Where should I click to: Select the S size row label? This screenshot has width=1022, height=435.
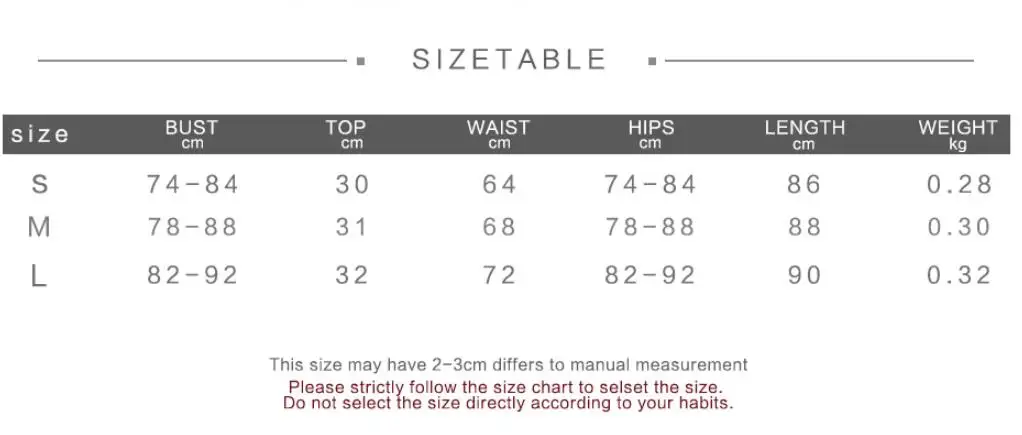40,185
